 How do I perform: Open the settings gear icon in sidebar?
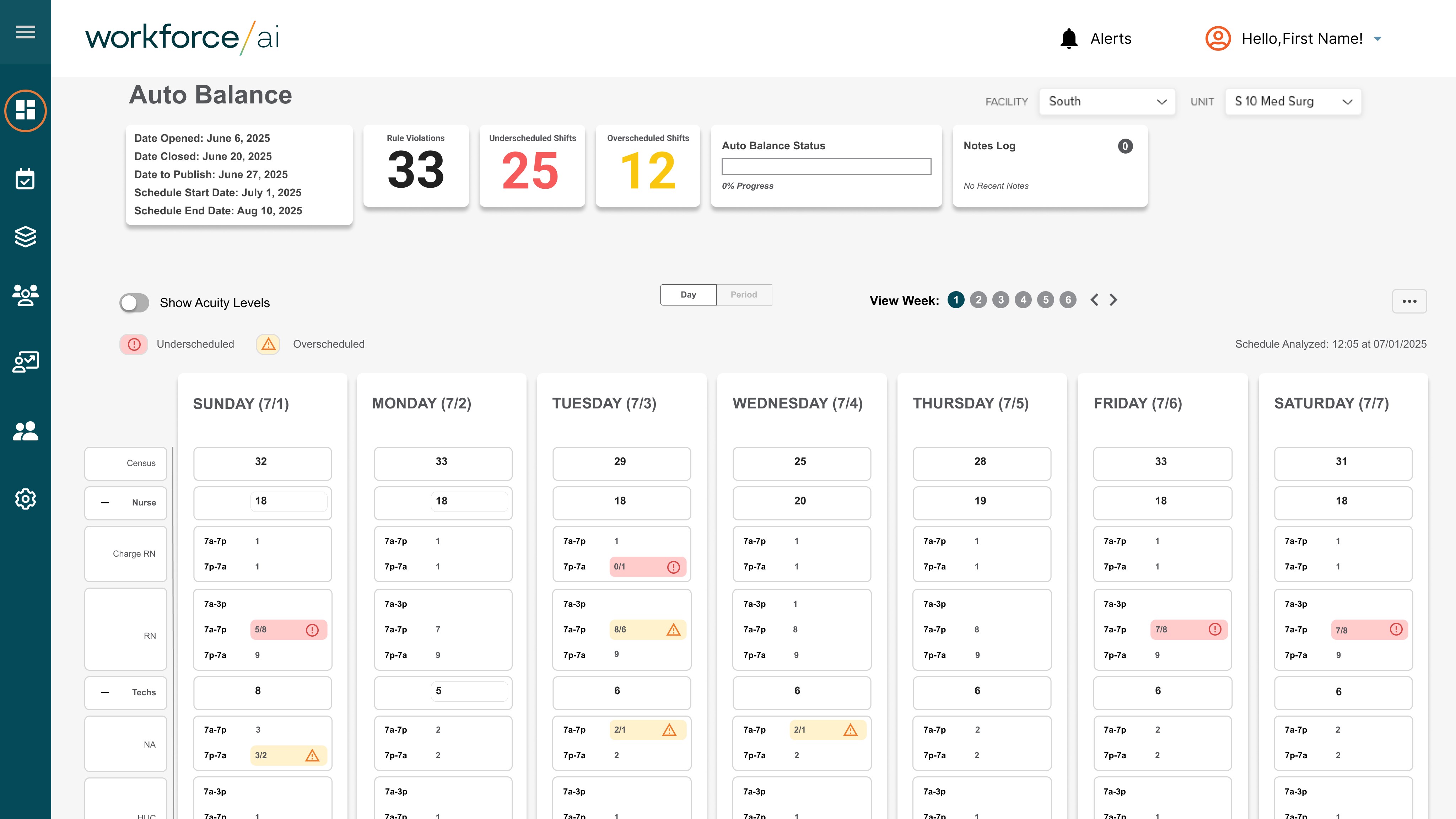point(26,499)
